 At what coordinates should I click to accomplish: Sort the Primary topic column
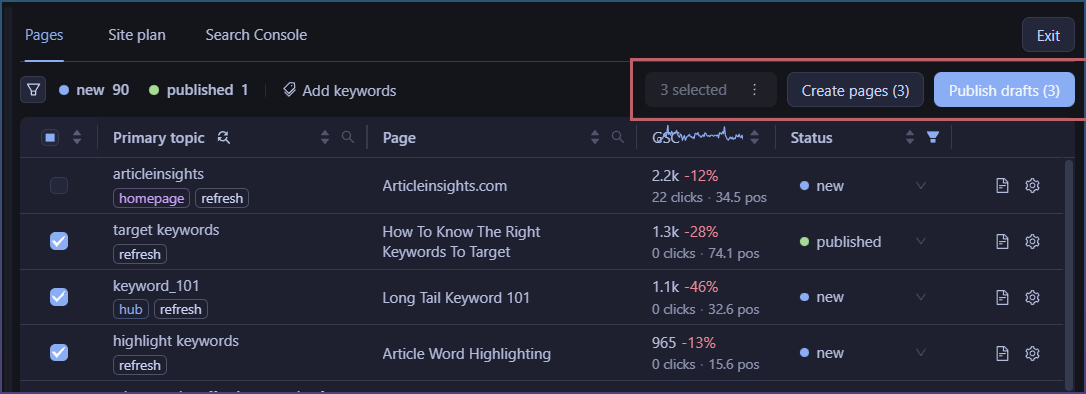click(325, 138)
